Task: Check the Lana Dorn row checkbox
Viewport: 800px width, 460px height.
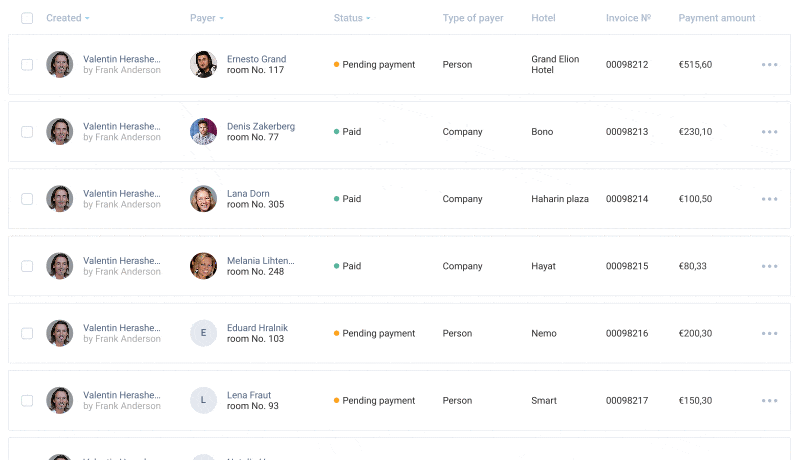Action: tap(27, 199)
